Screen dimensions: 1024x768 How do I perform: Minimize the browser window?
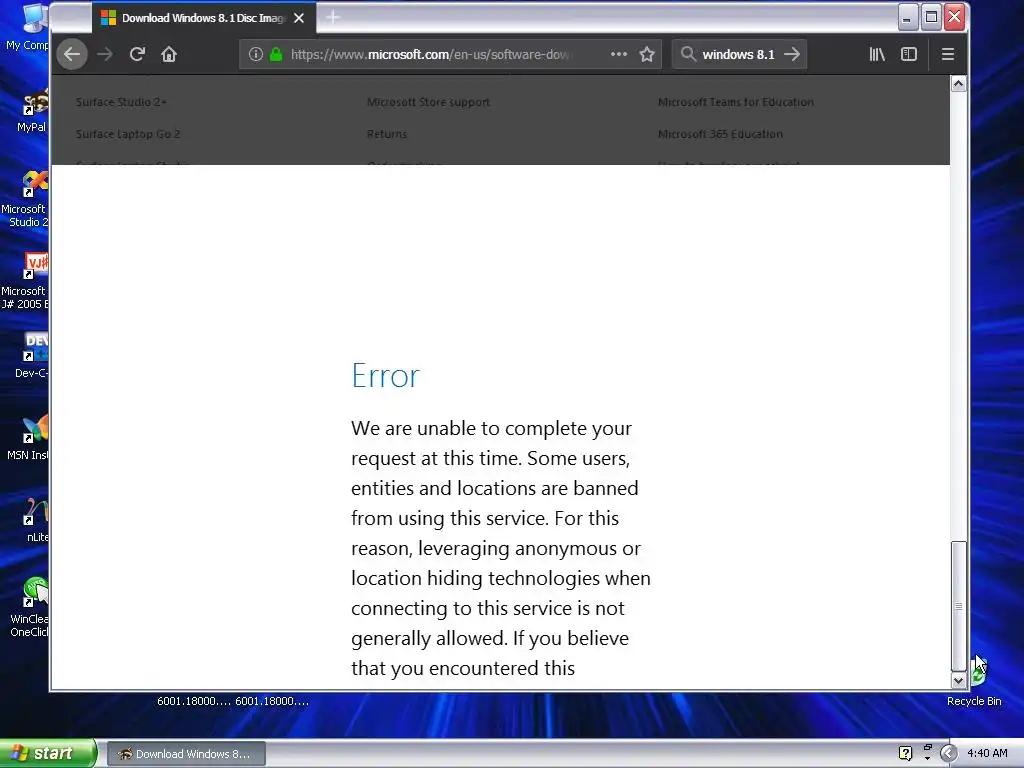(x=907, y=18)
